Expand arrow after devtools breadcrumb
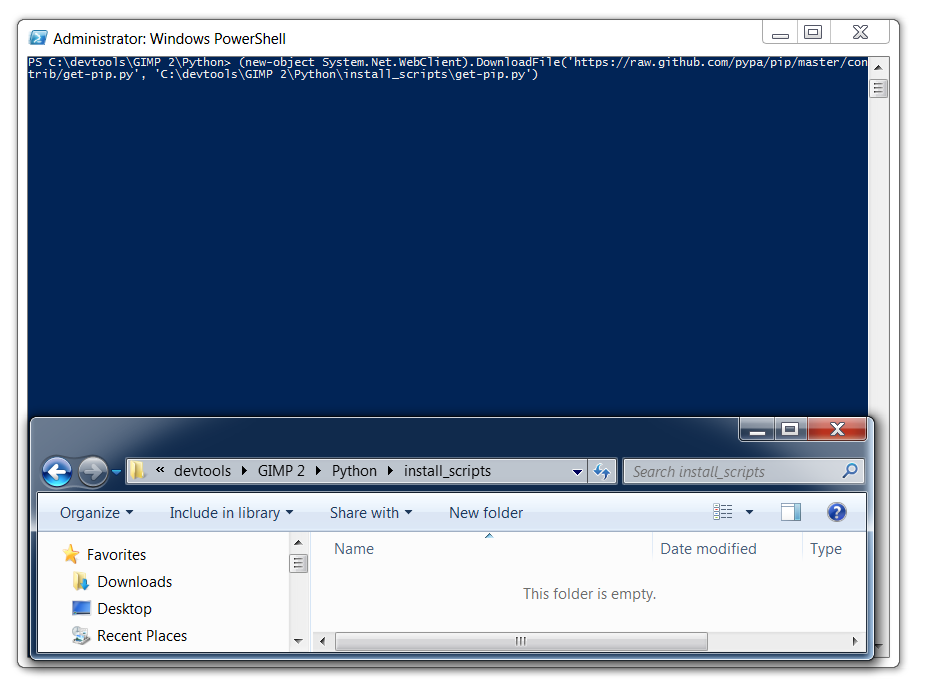Viewport: 928px width, 683px height. [x=244, y=471]
